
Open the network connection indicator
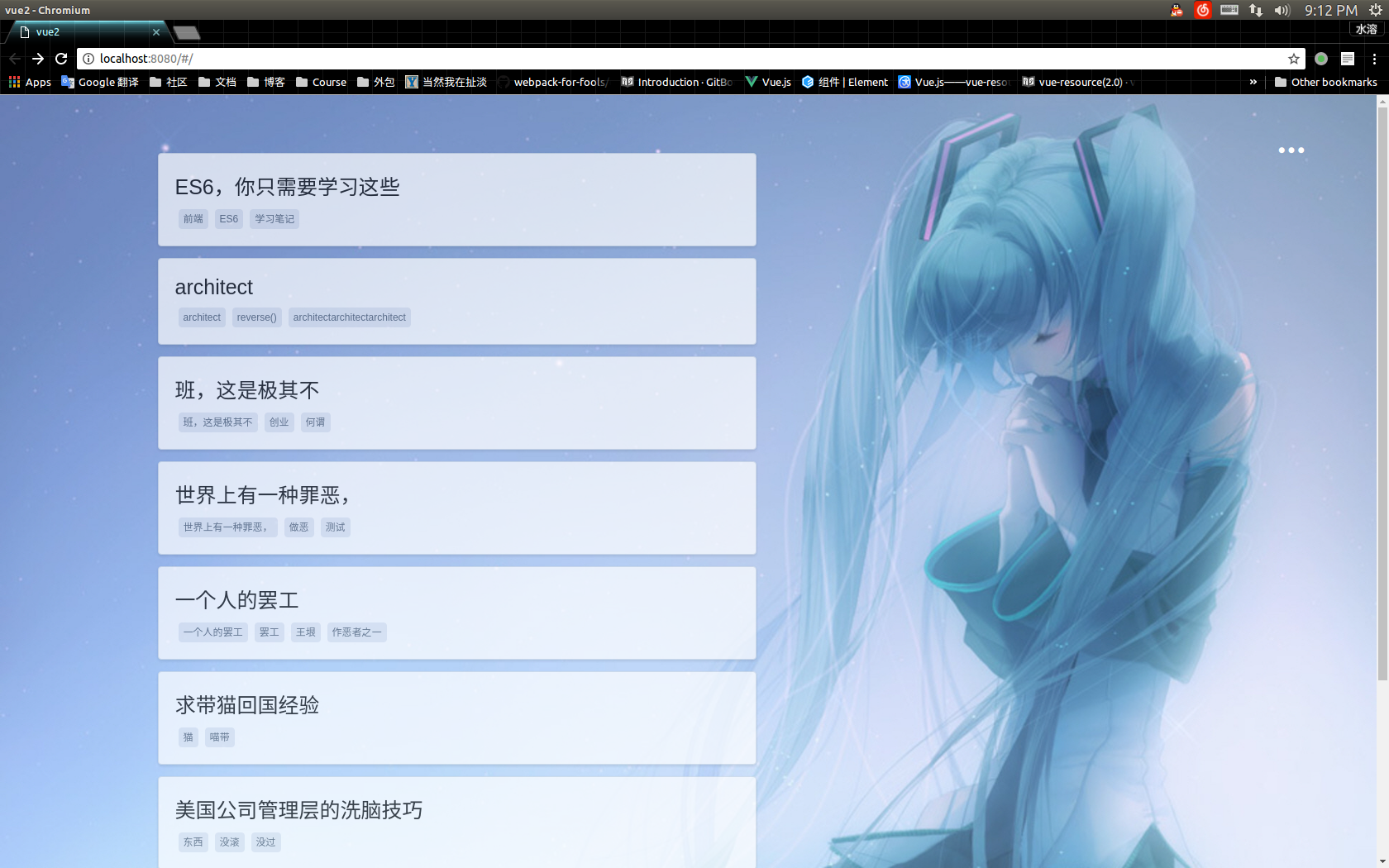click(x=1256, y=10)
